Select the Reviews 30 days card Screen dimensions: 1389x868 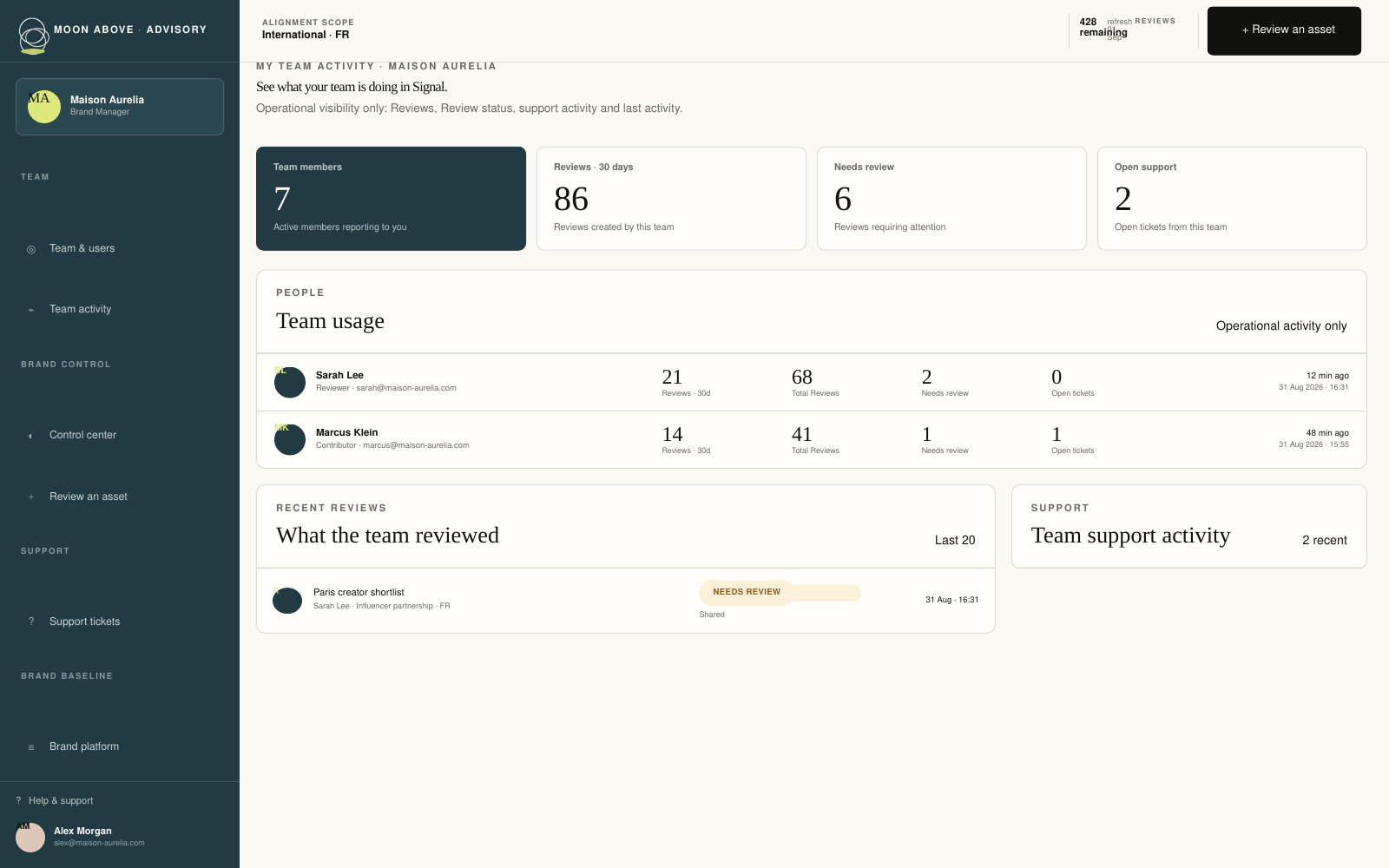pos(671,199)
